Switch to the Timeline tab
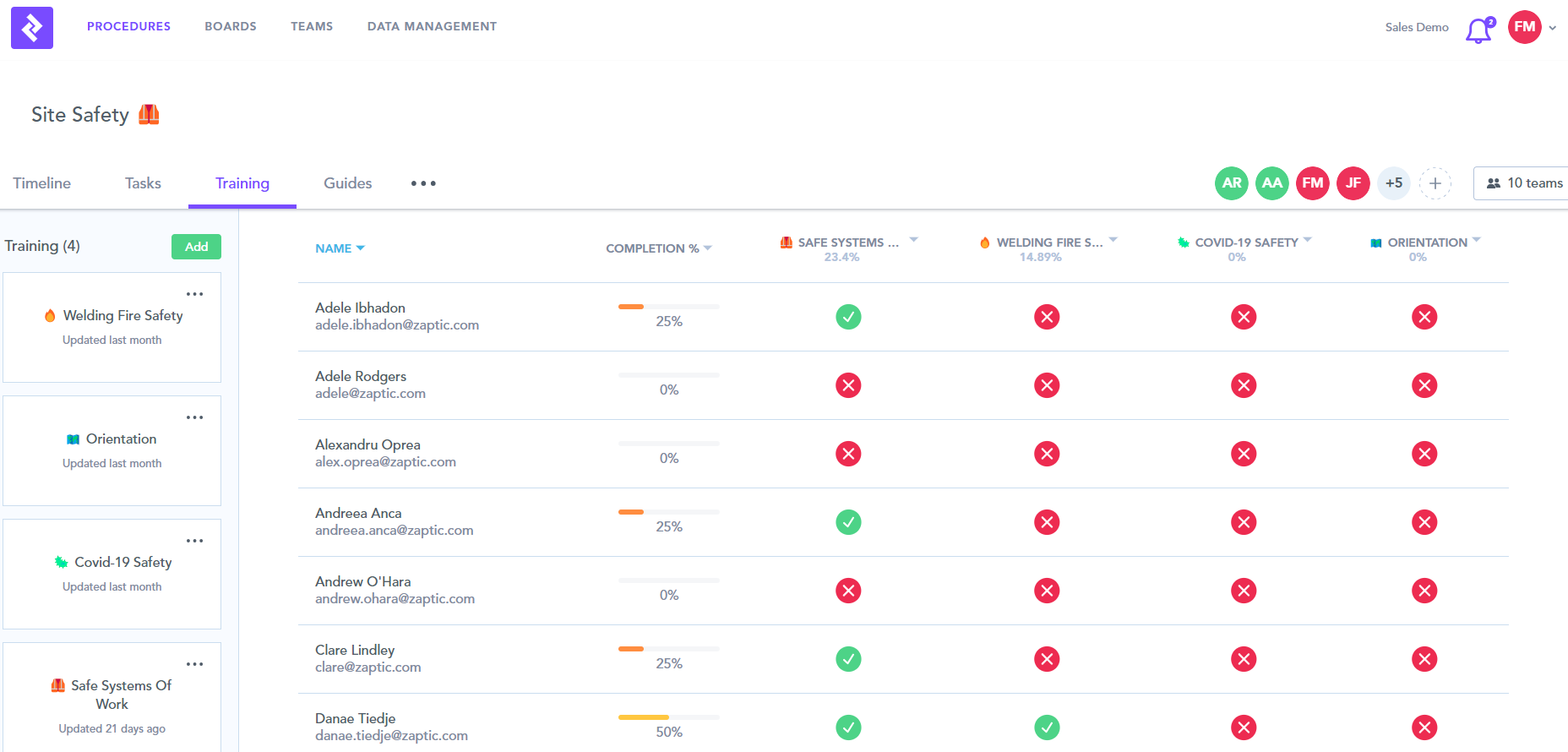Viewport: 1568px width, 752px height. (42, 183)
